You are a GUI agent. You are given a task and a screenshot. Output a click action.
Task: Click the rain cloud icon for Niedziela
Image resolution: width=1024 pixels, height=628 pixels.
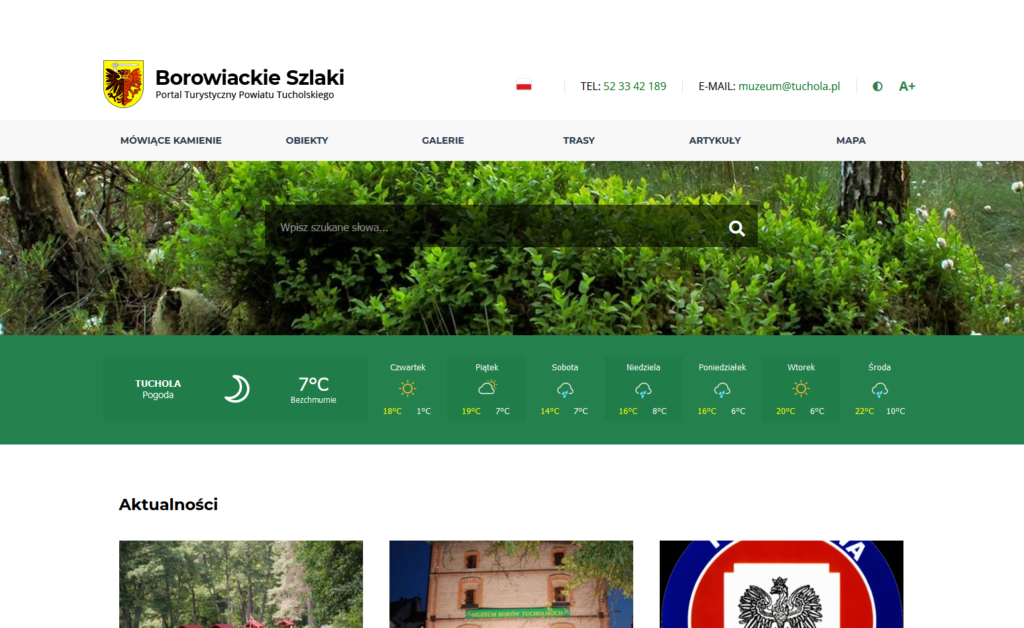click(x=643, y=390)
